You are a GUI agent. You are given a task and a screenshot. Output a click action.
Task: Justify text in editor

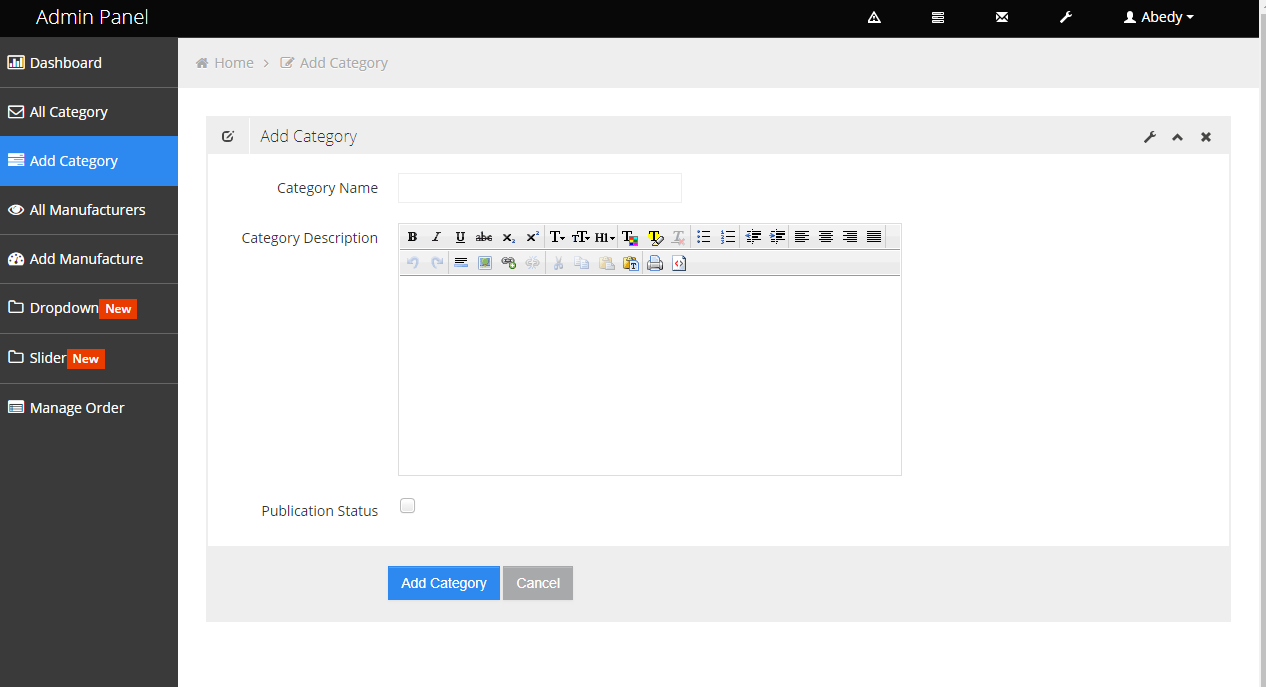874,237
